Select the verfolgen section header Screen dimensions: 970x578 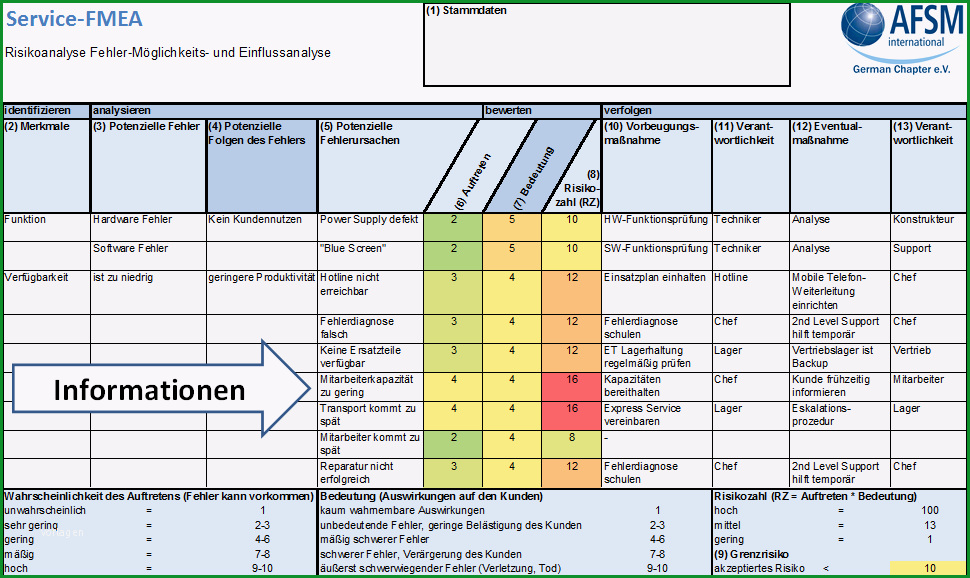pos(784,111)
